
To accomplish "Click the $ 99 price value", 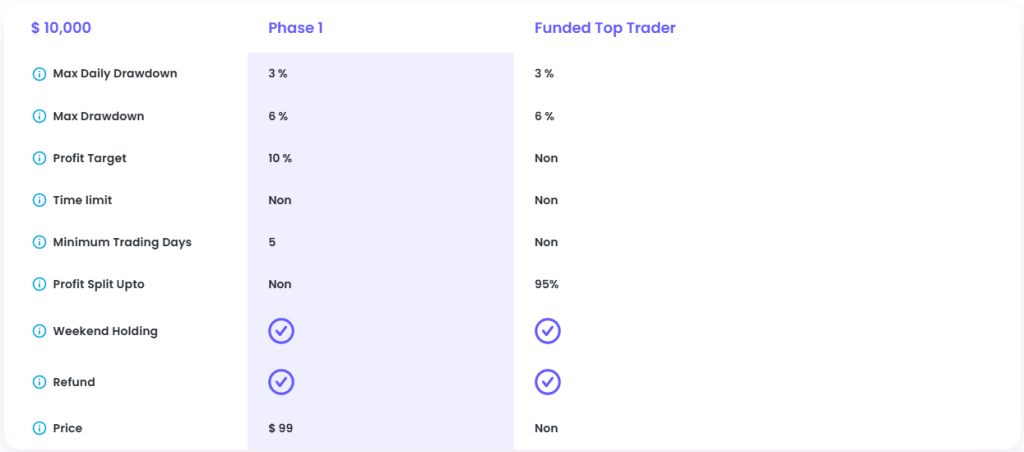I will (x=281, y=428).
